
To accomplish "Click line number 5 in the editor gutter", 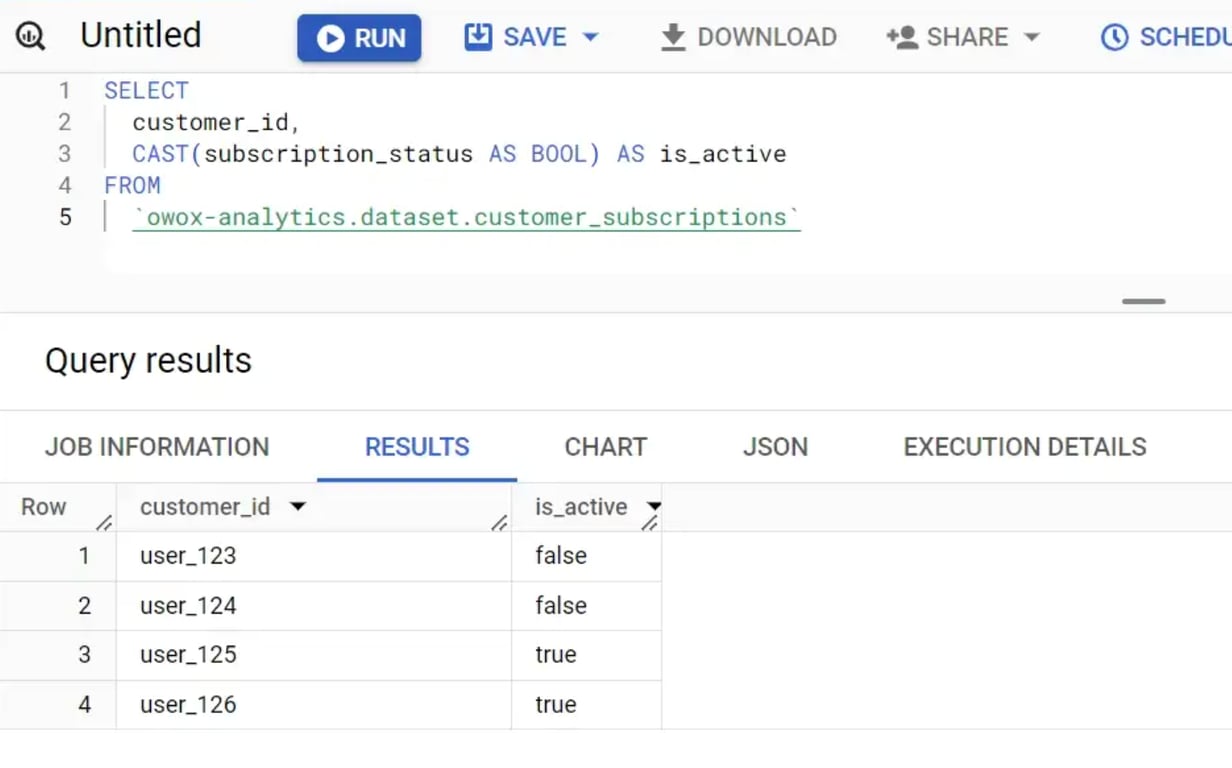I will [65, 217].
